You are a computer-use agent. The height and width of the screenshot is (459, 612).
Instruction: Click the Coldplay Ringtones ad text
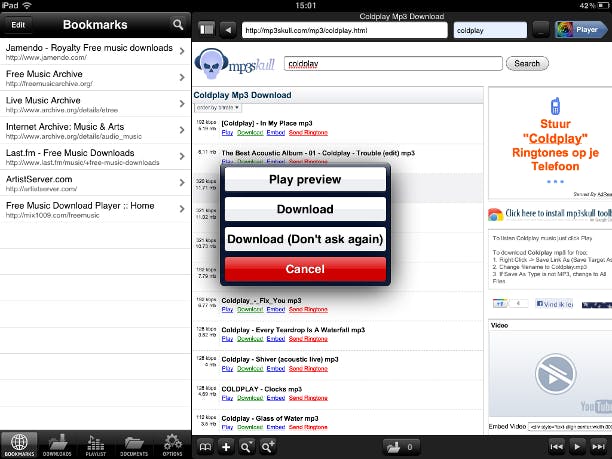coord(555,145)
